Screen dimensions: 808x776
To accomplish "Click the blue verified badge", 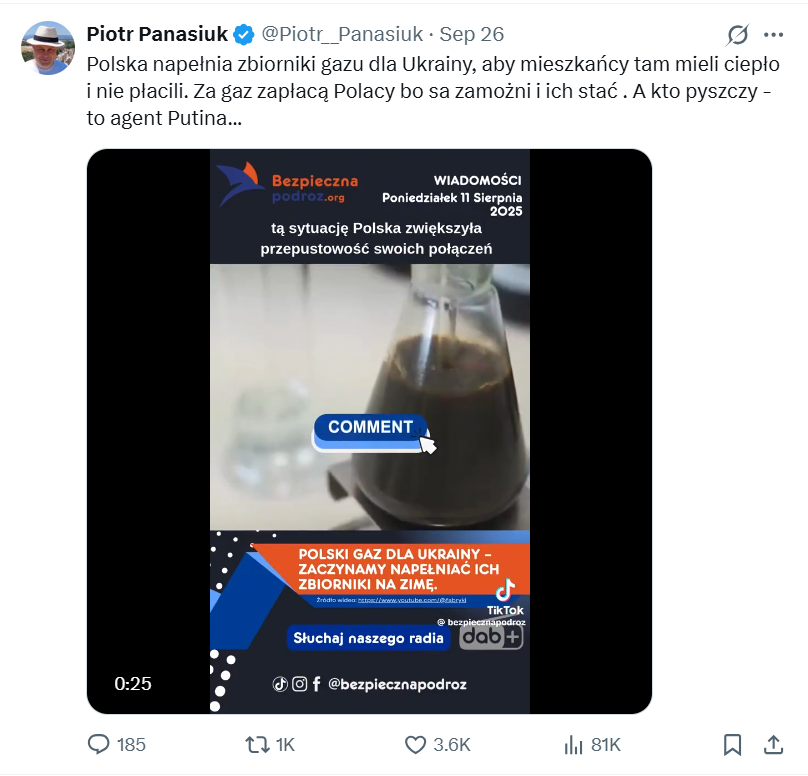I will click(x=244, y=35).
